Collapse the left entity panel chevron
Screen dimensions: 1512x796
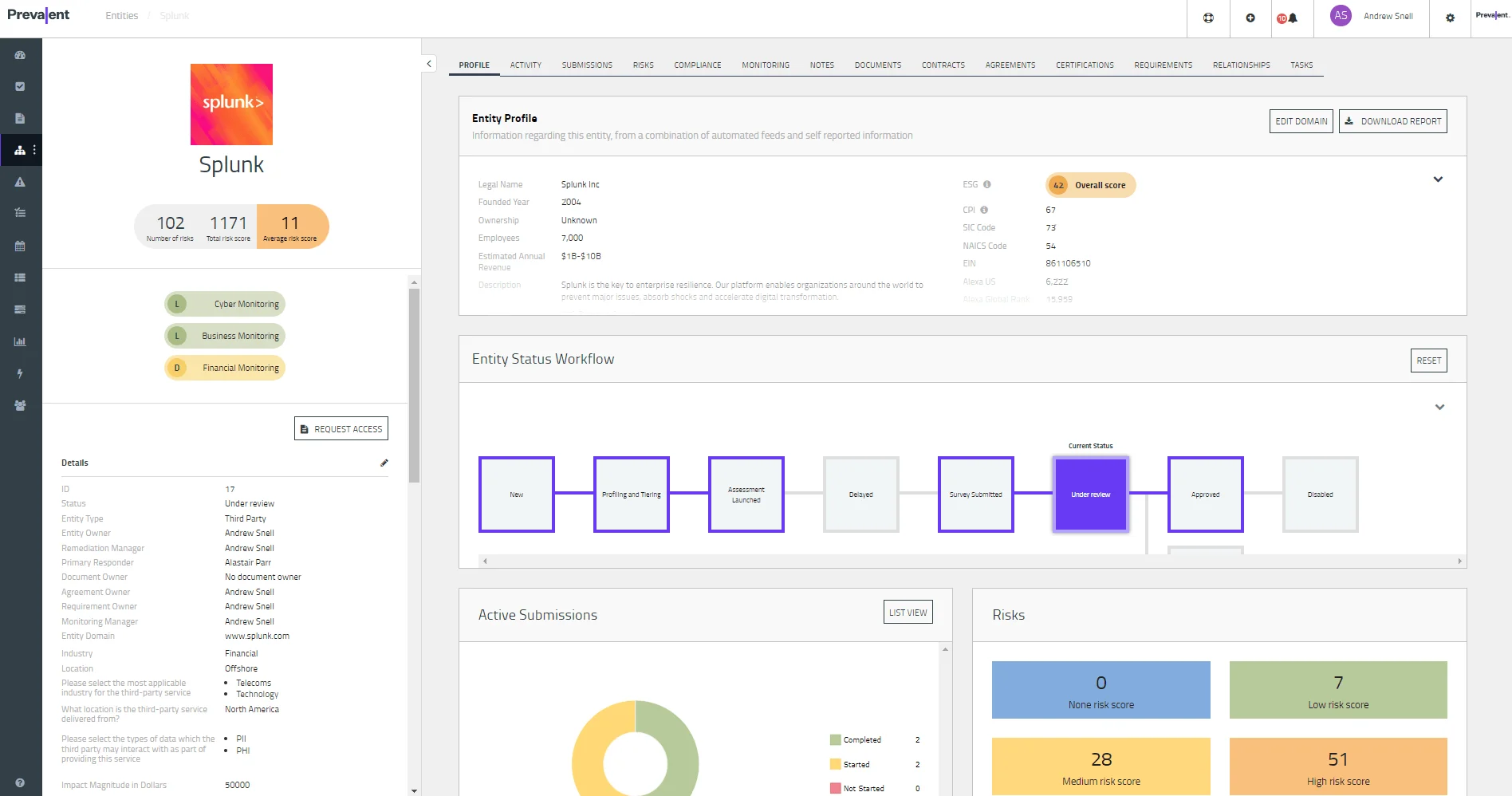pyautogui.click(x=429, y=63)
